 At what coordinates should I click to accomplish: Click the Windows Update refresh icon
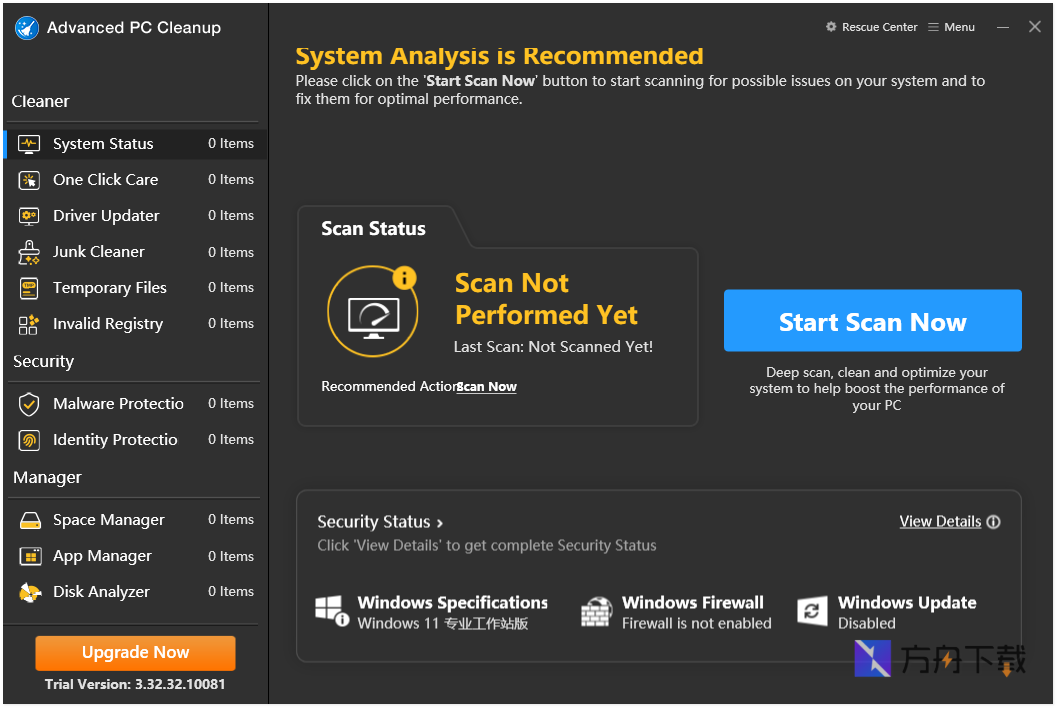(x=812, y=611)
